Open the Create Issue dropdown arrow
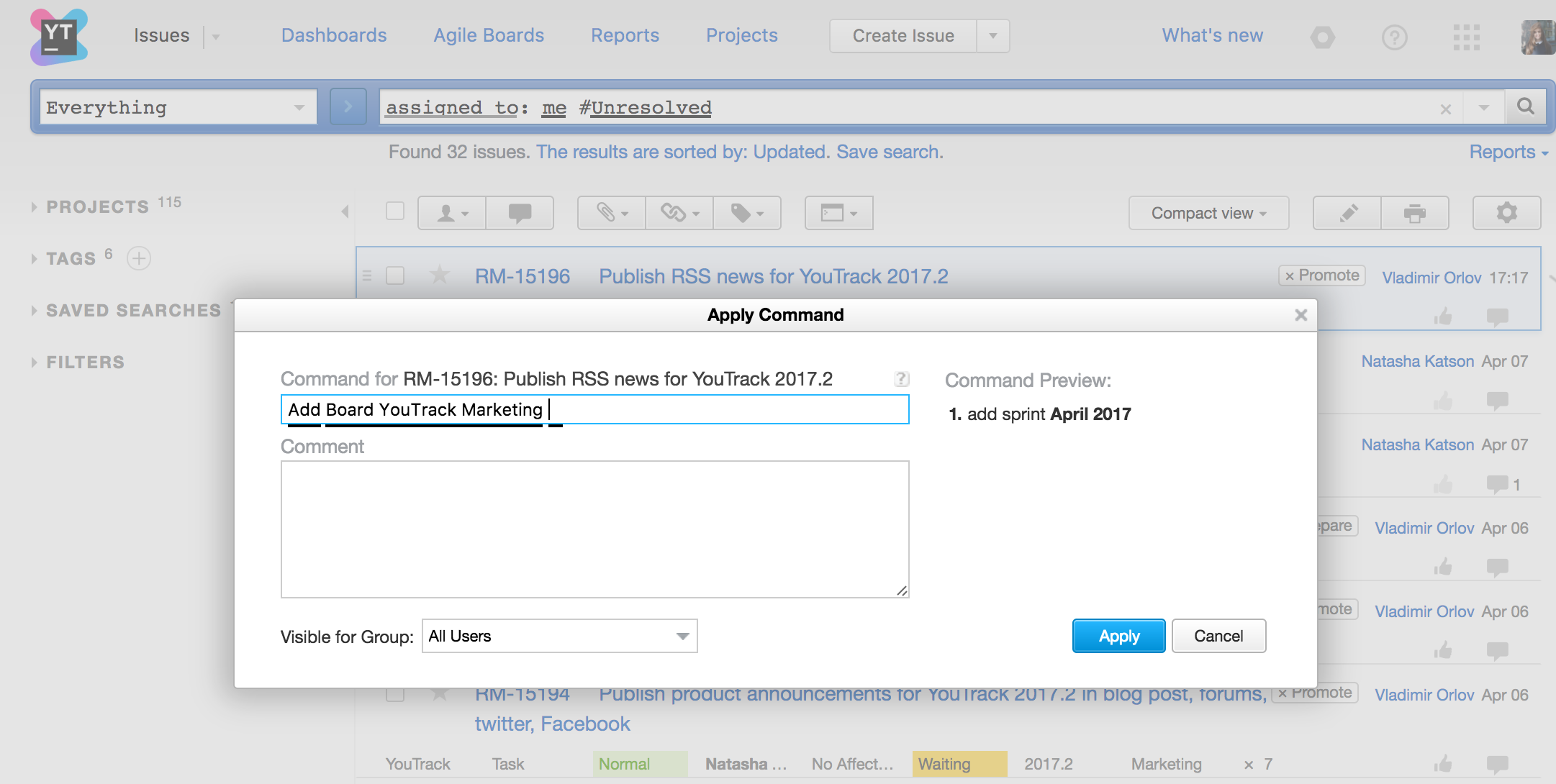This screenshot has height=784, width=1556. point(993,36)
